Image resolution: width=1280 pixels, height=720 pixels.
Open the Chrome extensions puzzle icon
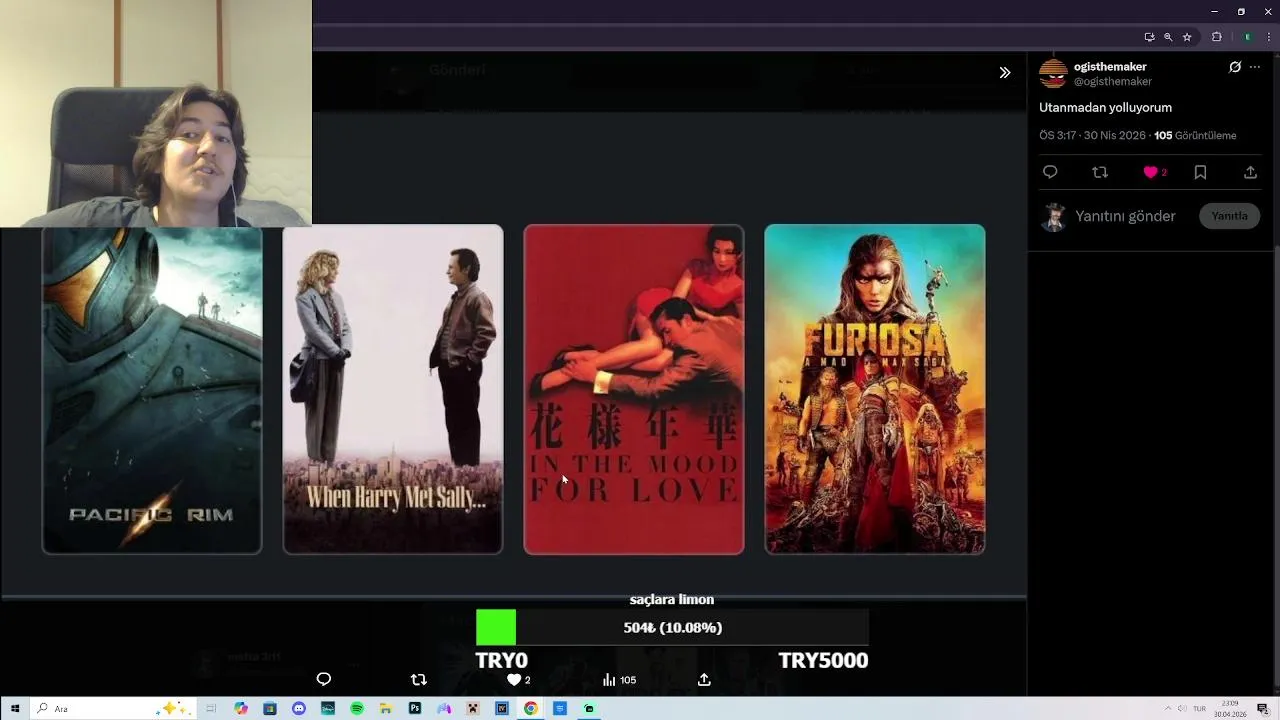click(1217, 37)
